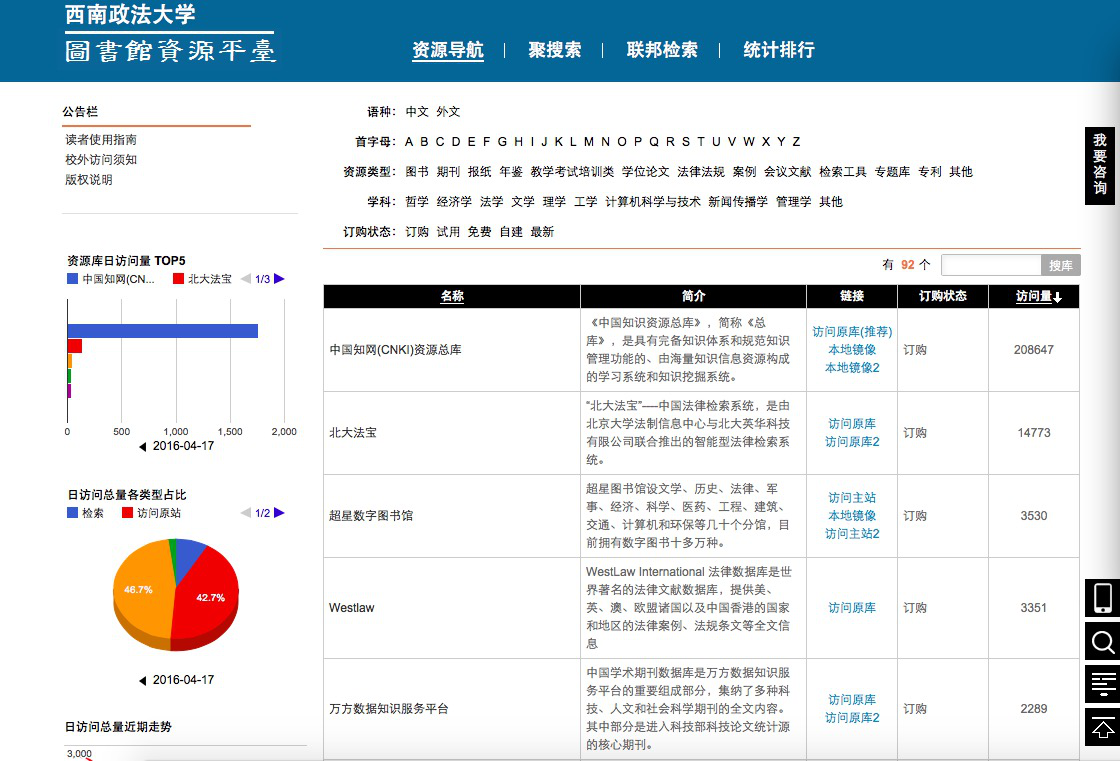Screen dimensions: 1120x761
Task: Open the 我要咨询 consultation side tab
Action: [x=1100, y=165]
